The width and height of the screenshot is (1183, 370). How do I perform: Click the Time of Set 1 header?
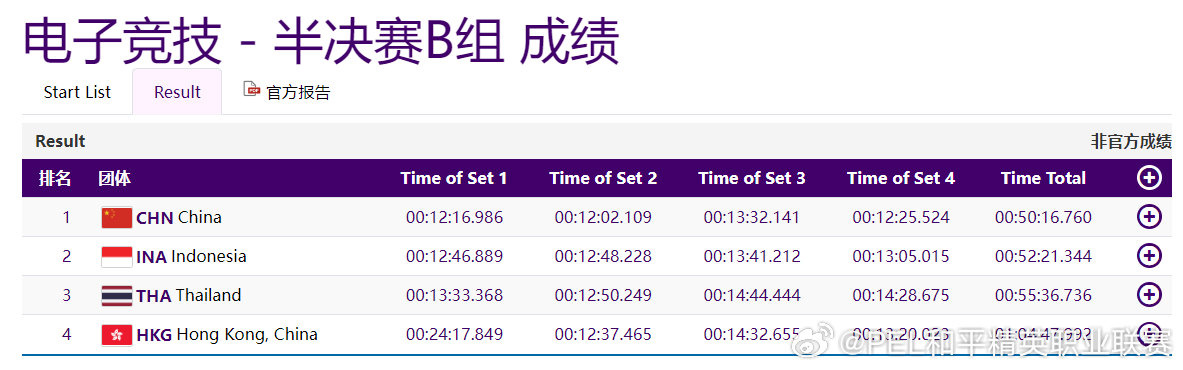point(454,178)
